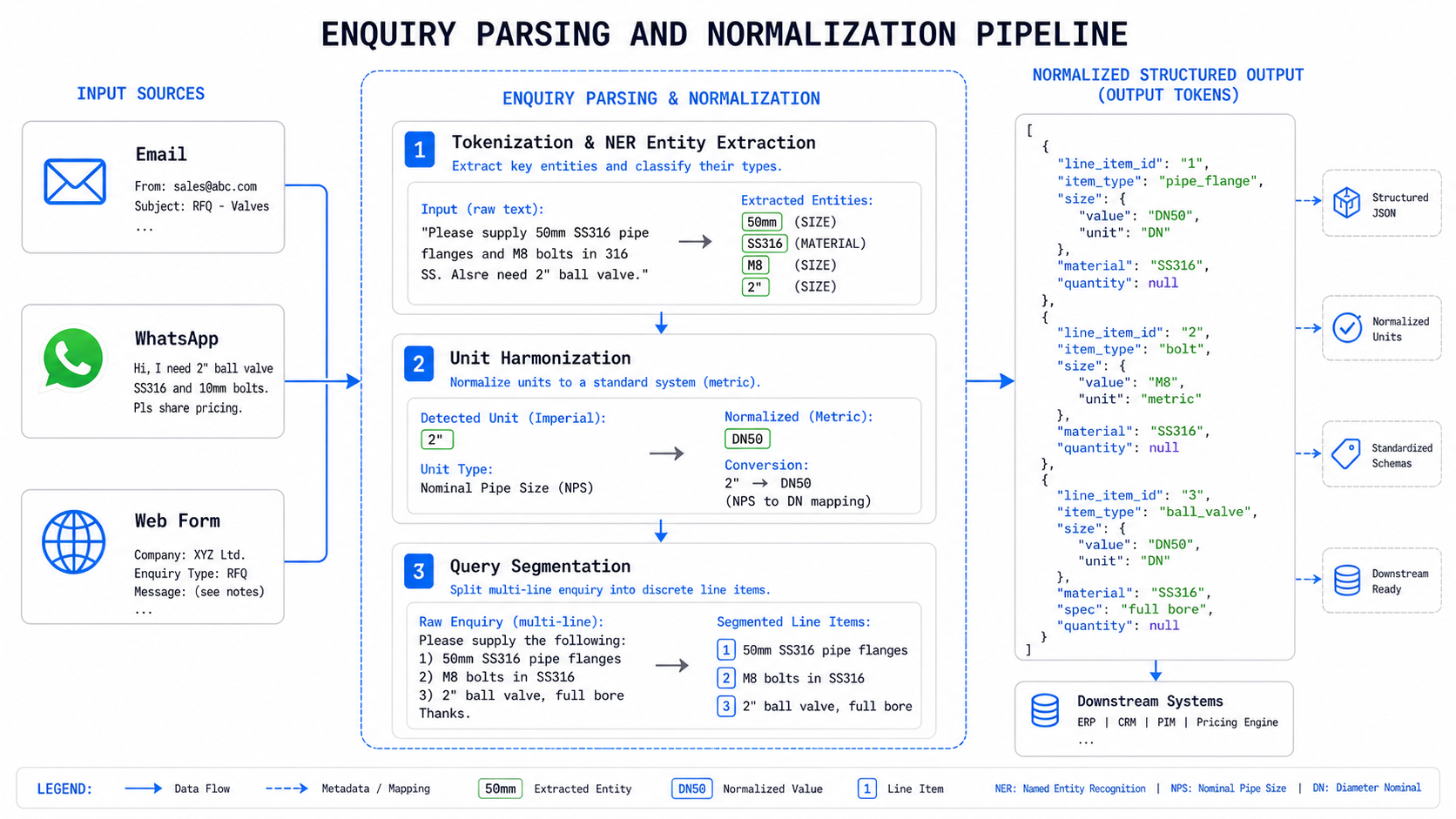Click step 1 number badge for Tokenization
Viewport: 1456px width, 819px height.
pos(420,150)
